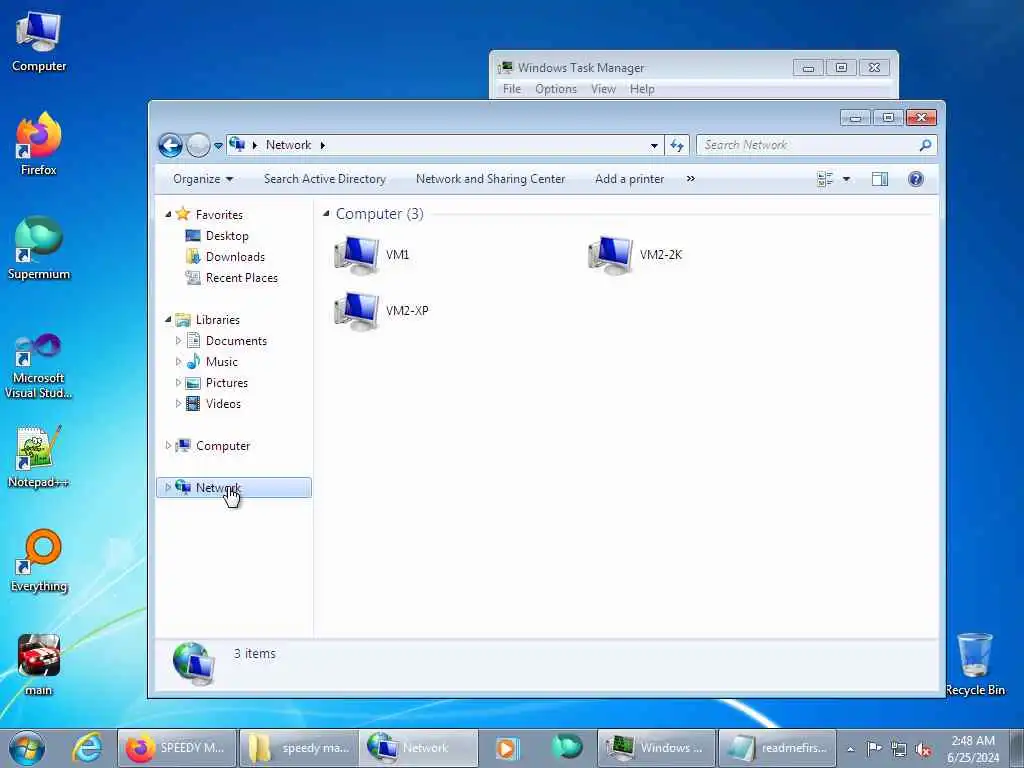
Task: Open Internet Explorer from the taskbar
Action: point(87,748)
